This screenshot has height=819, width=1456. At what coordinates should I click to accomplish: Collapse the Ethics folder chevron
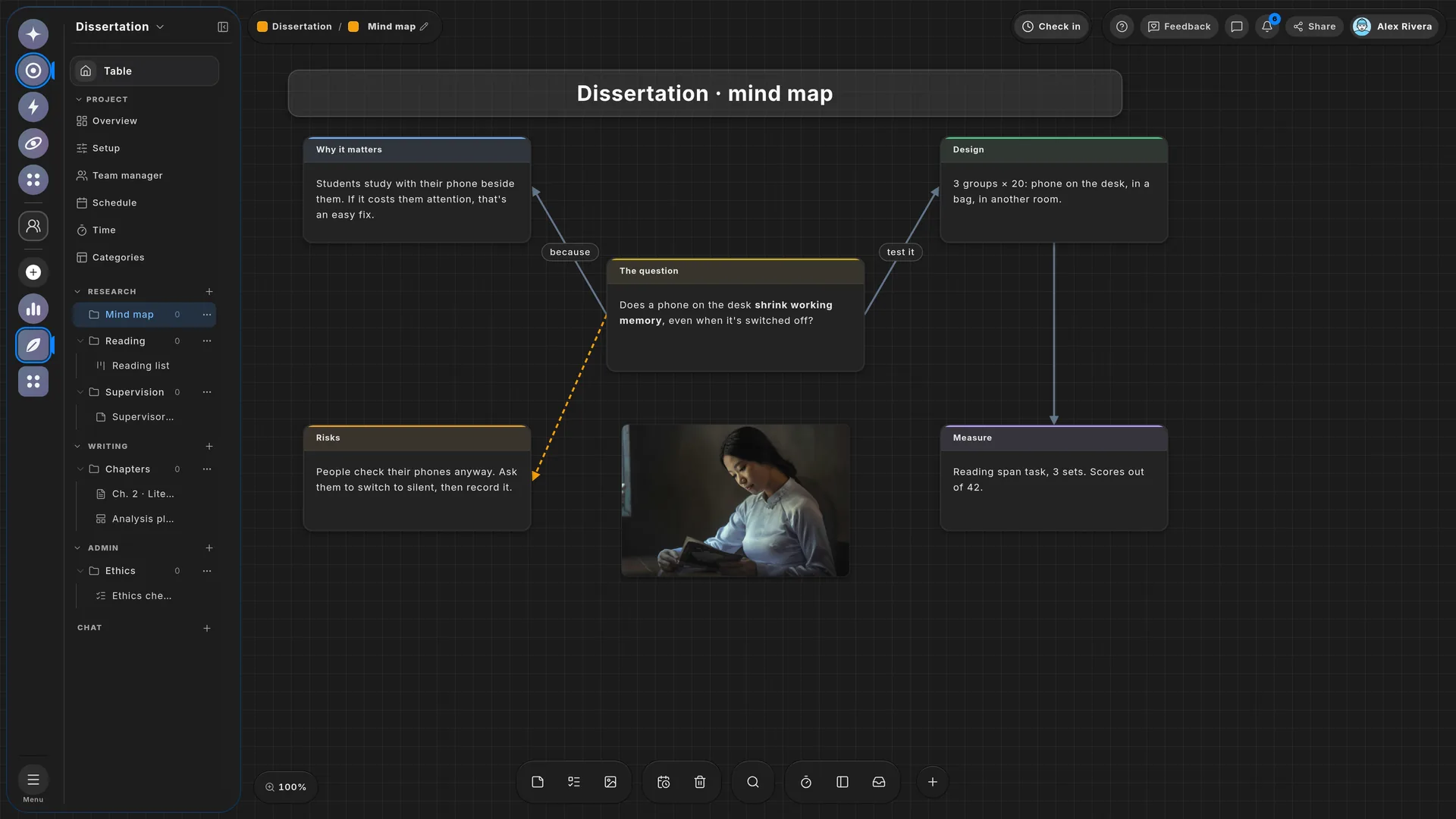pos(80,571)
